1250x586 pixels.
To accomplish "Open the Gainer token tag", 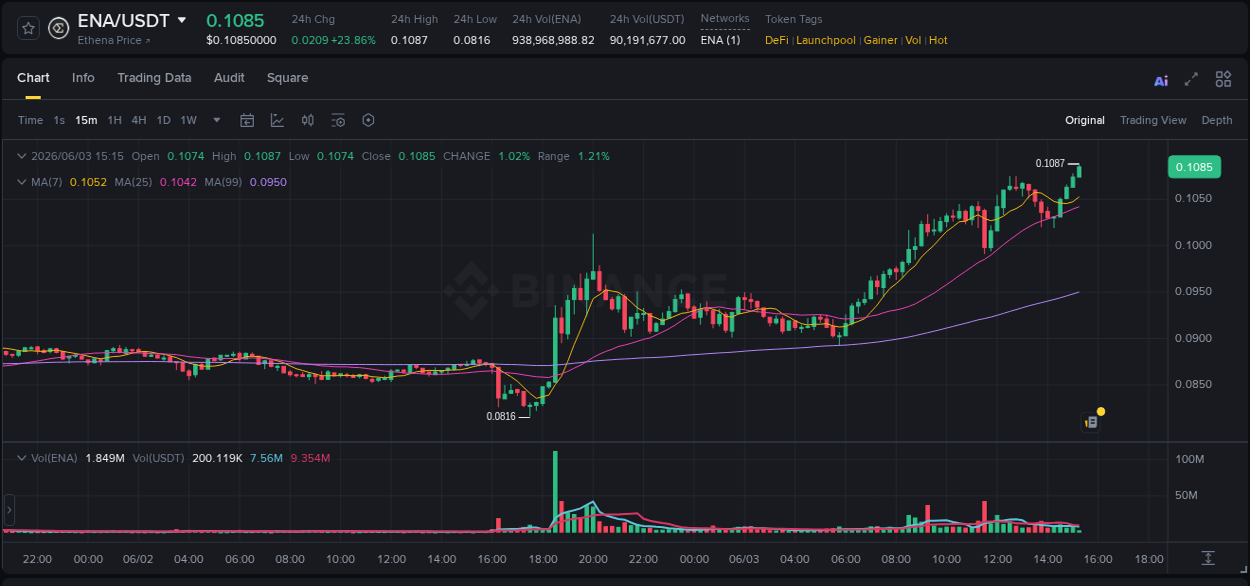I will click(x=880, y=40).
